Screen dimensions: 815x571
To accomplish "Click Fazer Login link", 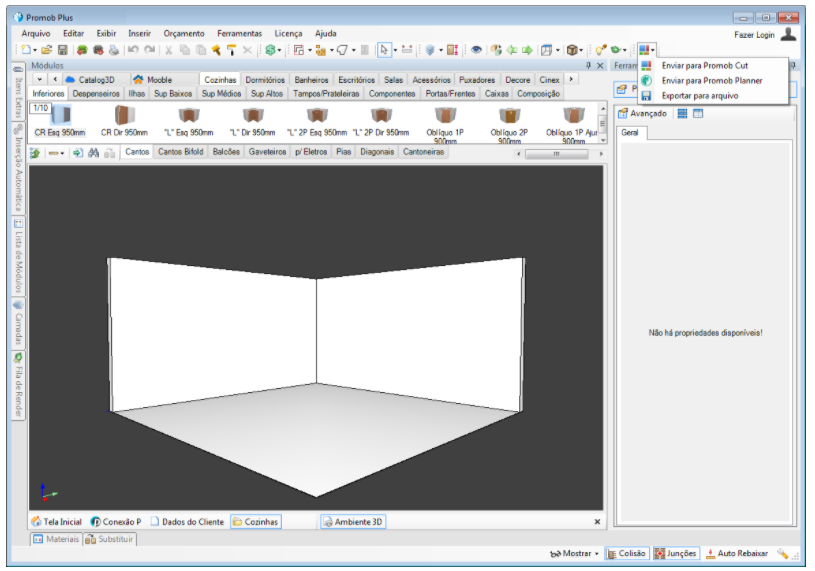I will (x=754, y=35).
